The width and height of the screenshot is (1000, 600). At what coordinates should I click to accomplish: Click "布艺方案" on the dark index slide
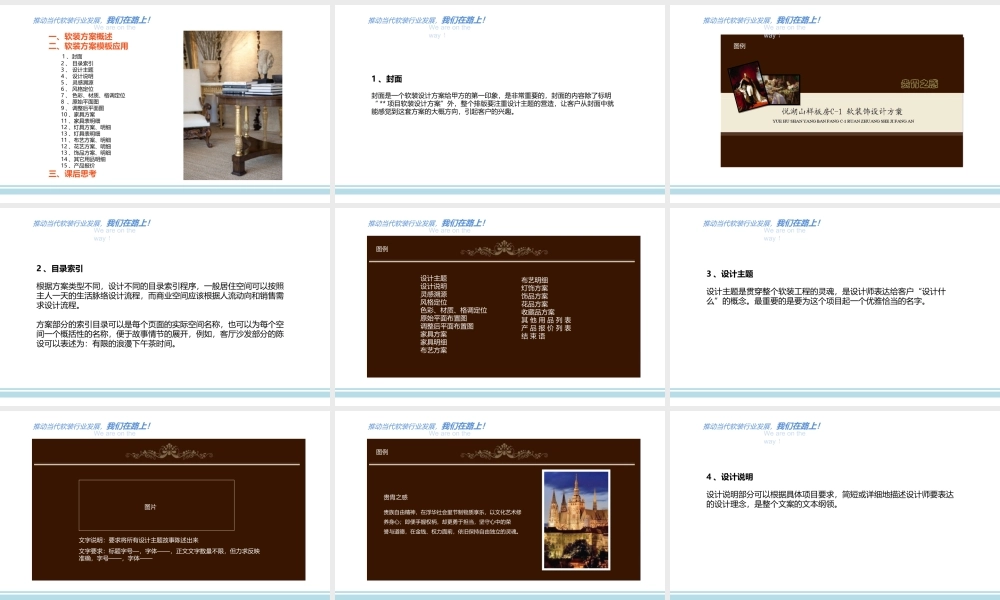point(434,350)
